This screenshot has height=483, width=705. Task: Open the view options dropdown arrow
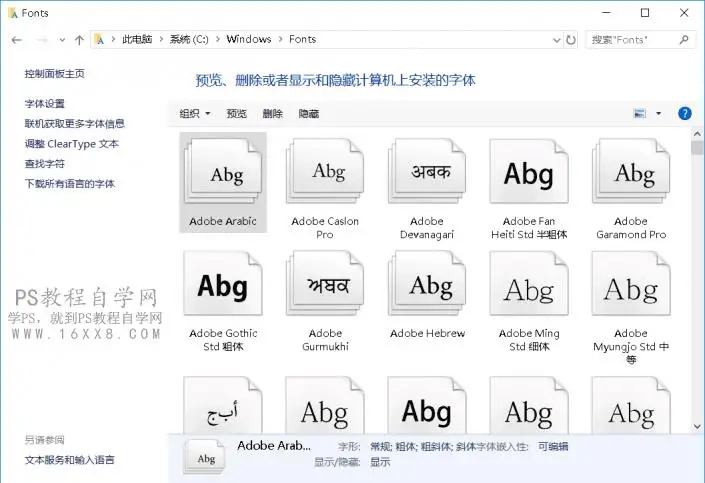click(658, 113)
